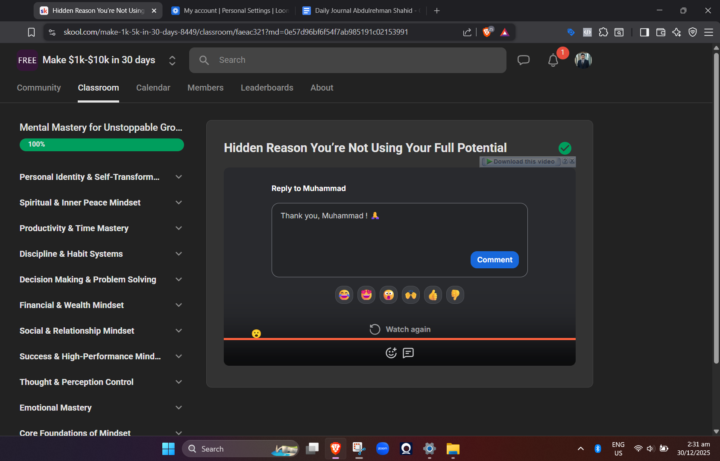Viewport: 720px width, 461px height.
Task: Click the Make $1k-$10k in 30 days title
Action: [x=99, y=60]
